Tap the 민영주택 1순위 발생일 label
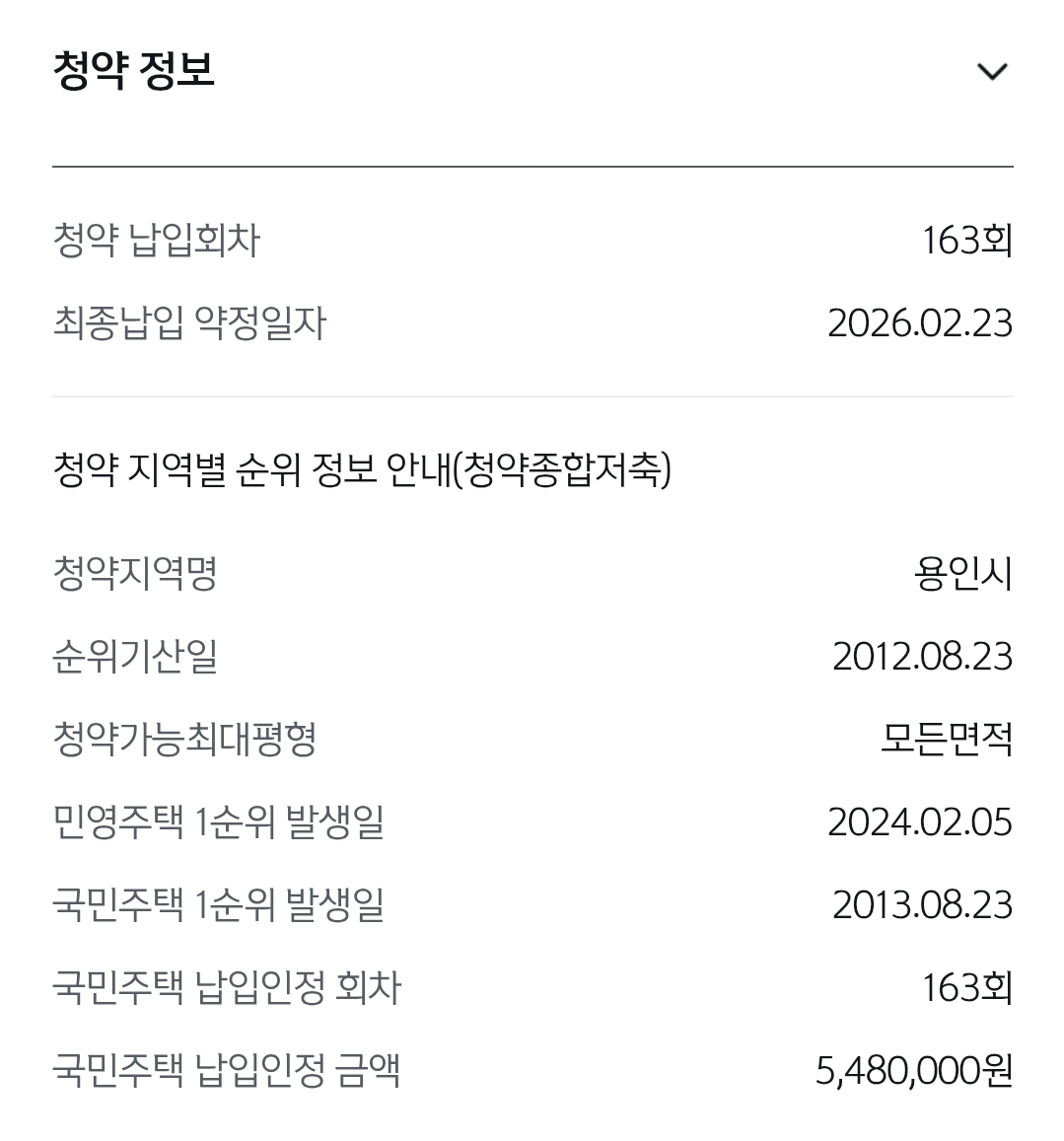 pos(218,821)
